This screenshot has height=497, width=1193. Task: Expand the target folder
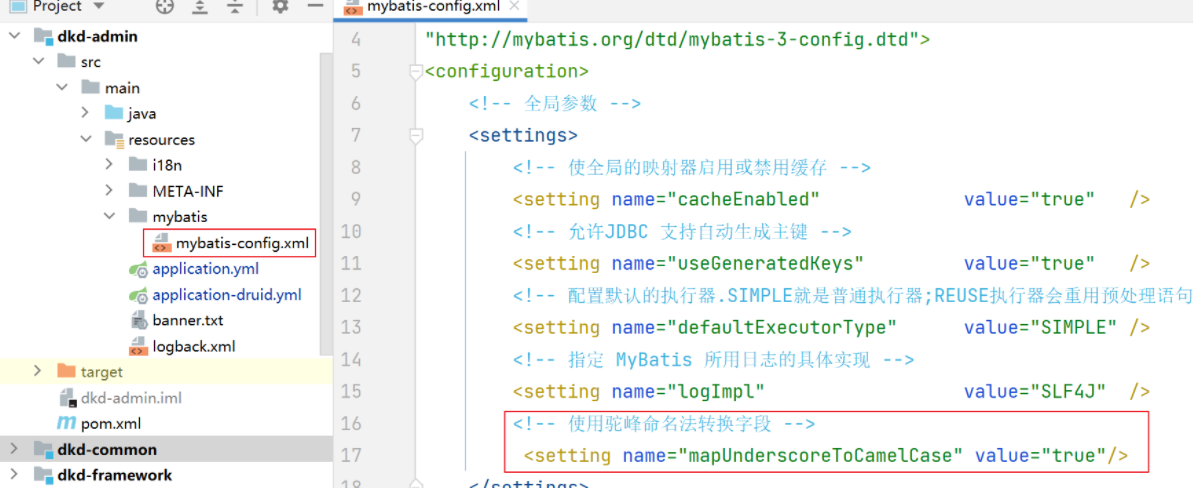(39, 371)
